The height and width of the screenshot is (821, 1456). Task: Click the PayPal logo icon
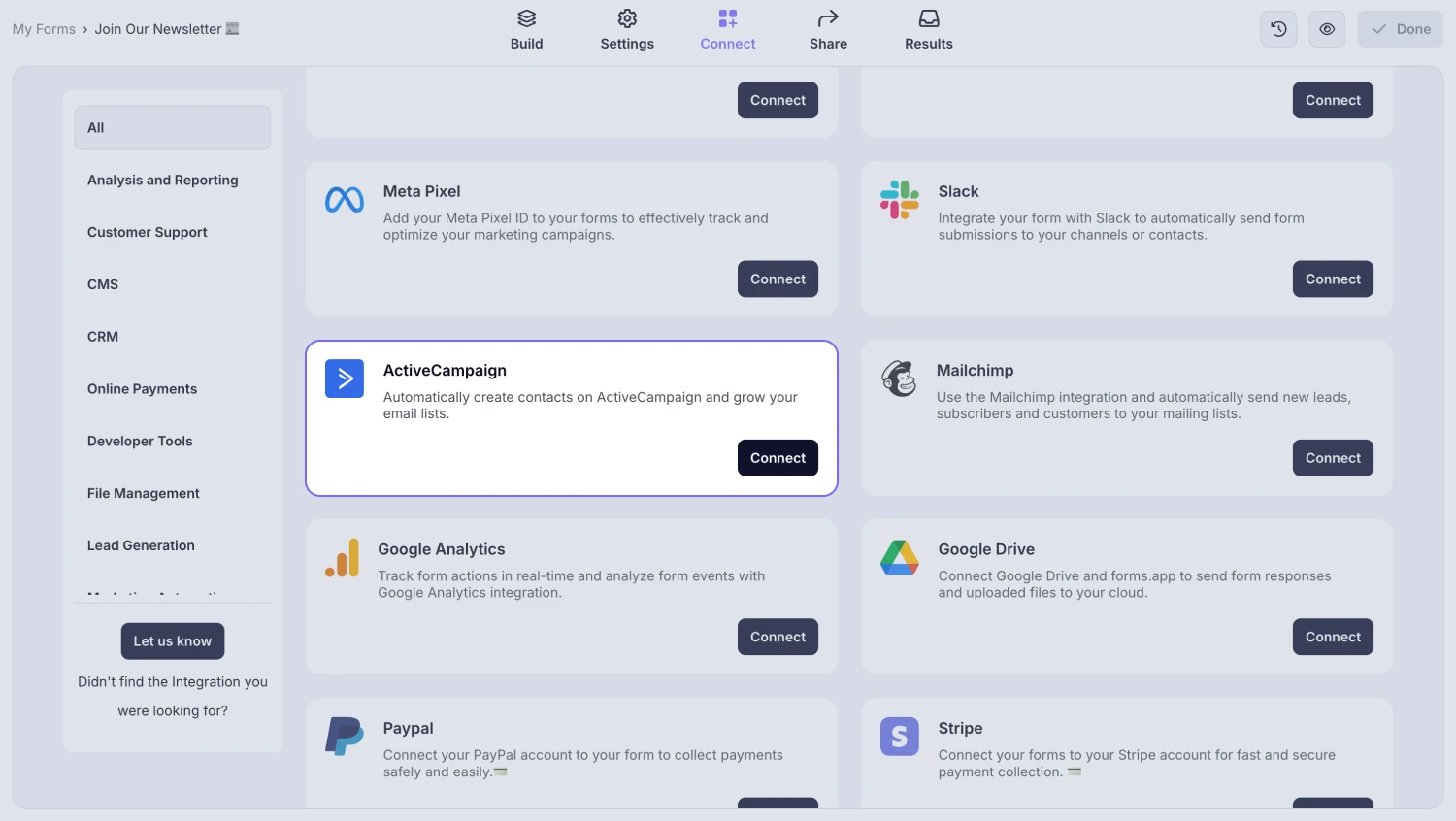[x=344, y=737]
